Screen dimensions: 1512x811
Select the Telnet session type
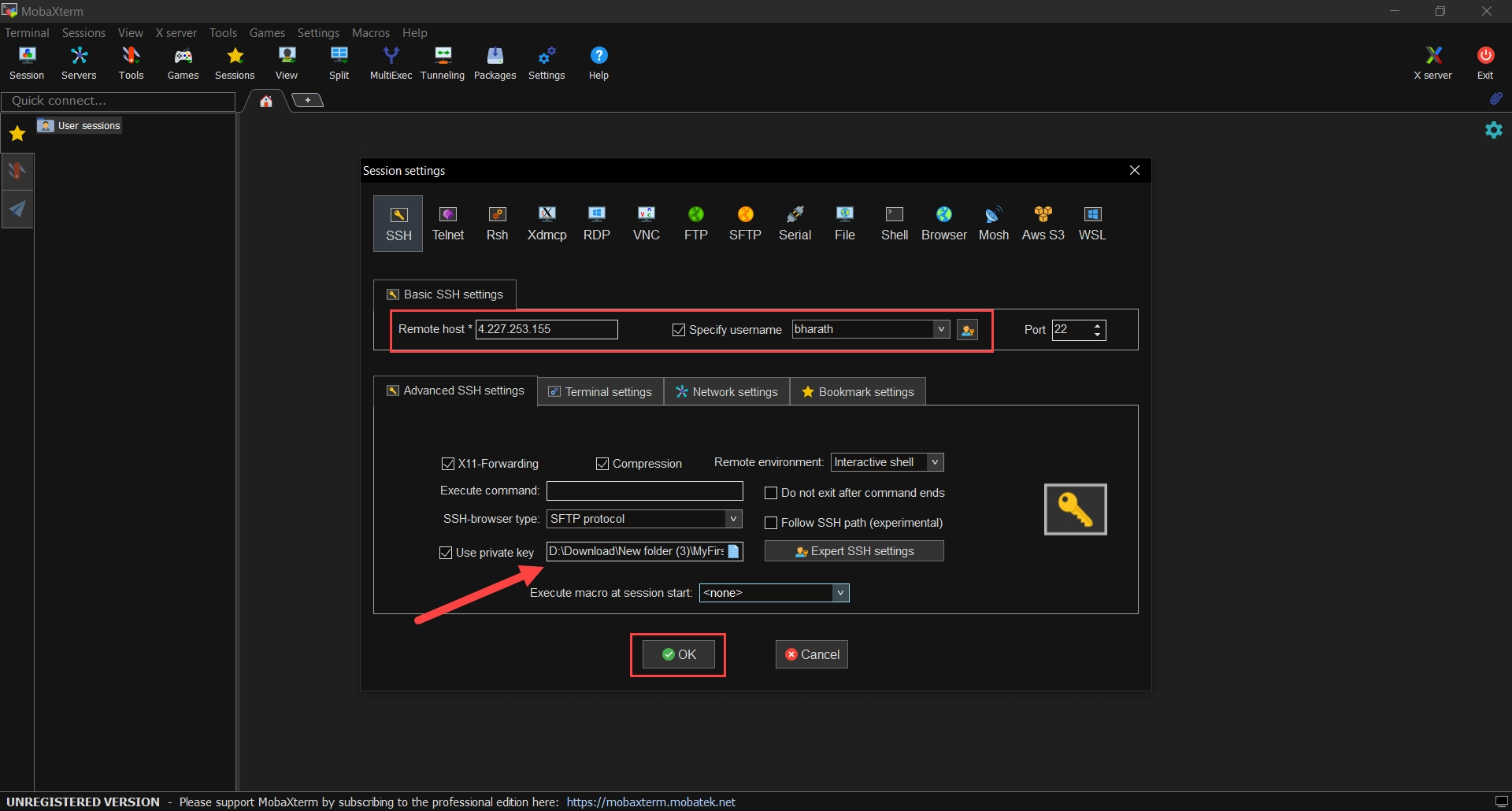pos(448,224)
